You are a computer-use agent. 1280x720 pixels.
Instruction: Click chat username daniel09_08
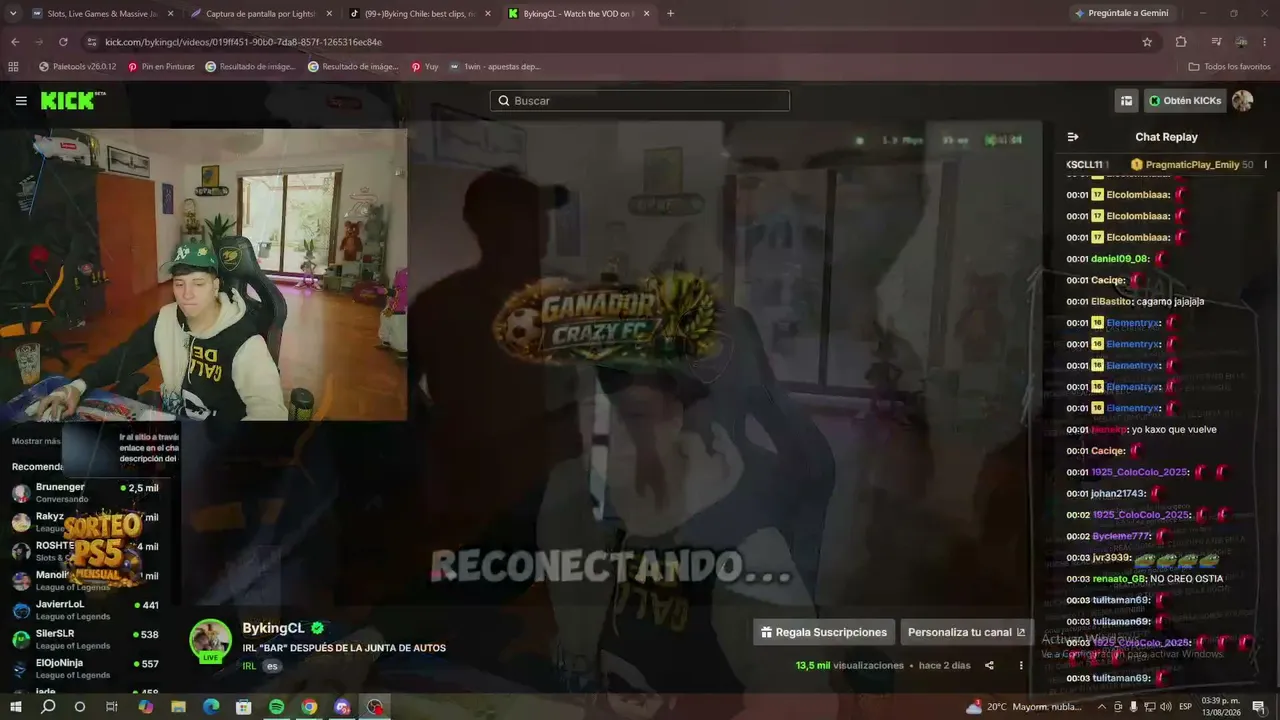(1120, 259)
